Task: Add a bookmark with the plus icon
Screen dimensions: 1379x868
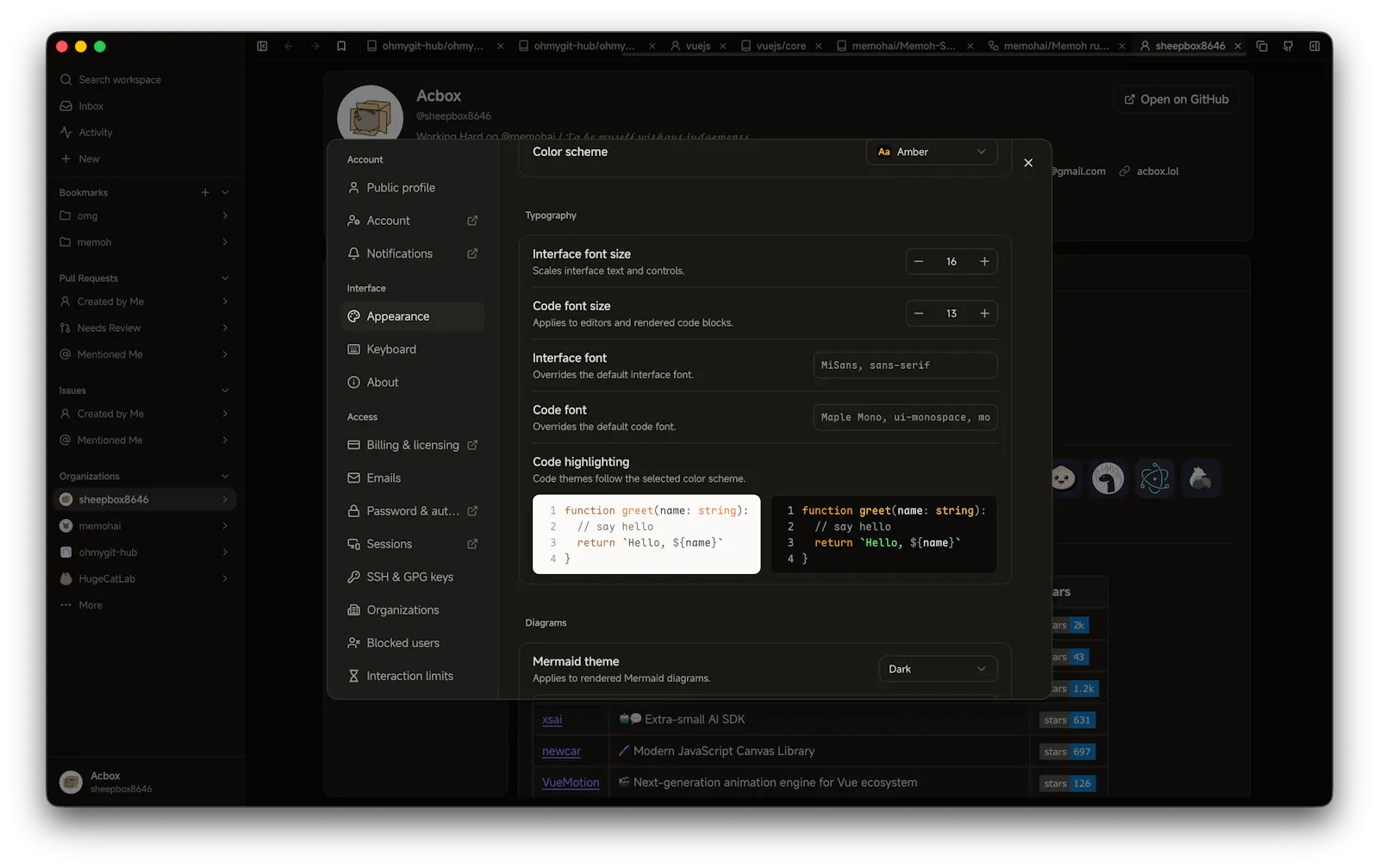Action: coord(205,192)
